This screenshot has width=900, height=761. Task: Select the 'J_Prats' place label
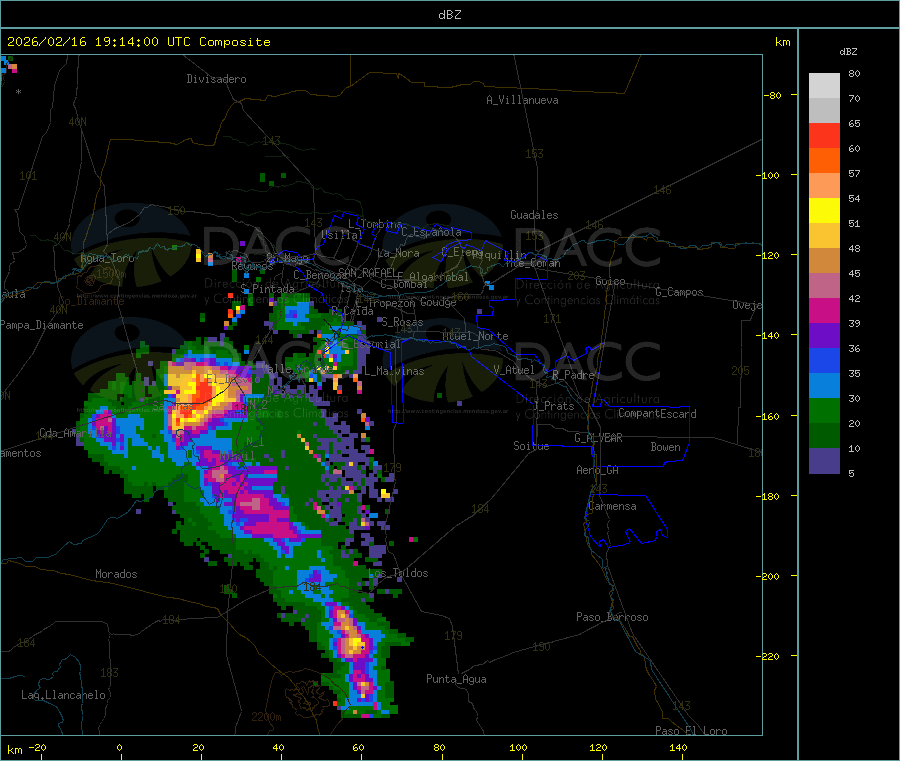click(553, 406)
